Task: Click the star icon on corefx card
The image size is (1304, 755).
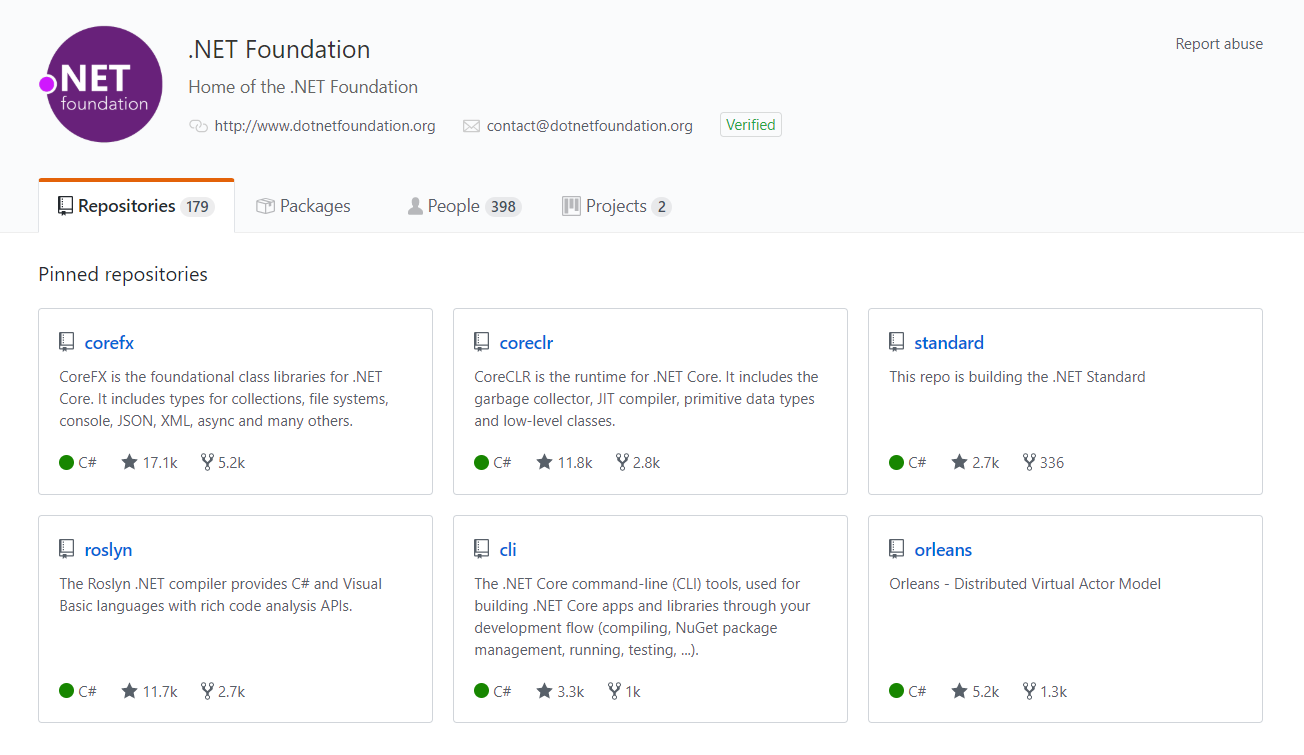Action: coord(129,462)
